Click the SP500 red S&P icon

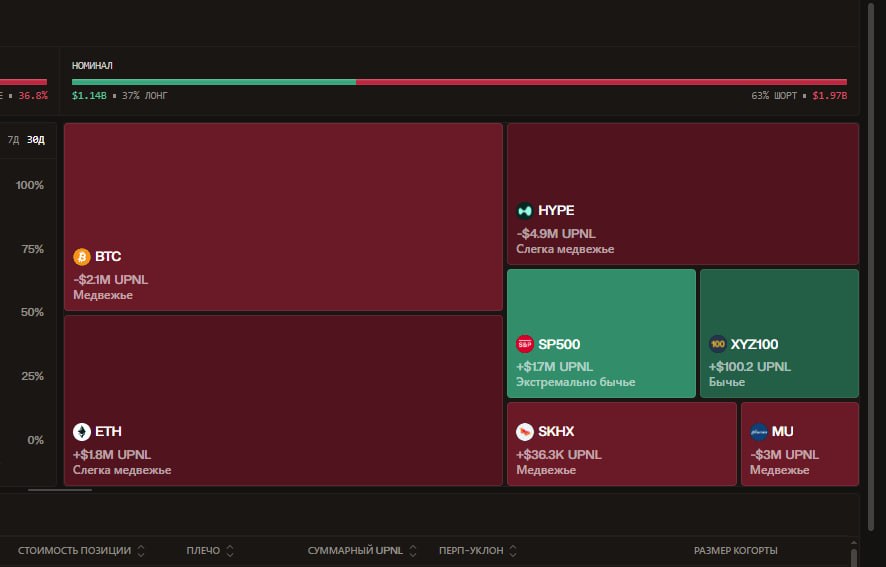(x=525, y=344)
